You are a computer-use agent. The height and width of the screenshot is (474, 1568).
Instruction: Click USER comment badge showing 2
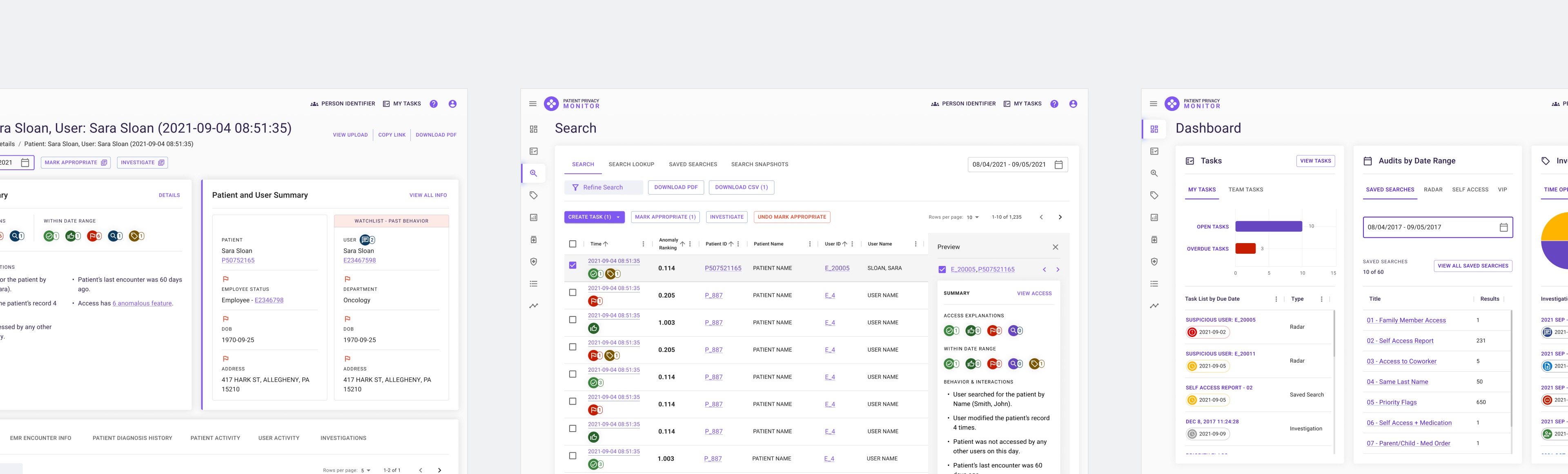(367, 239)
